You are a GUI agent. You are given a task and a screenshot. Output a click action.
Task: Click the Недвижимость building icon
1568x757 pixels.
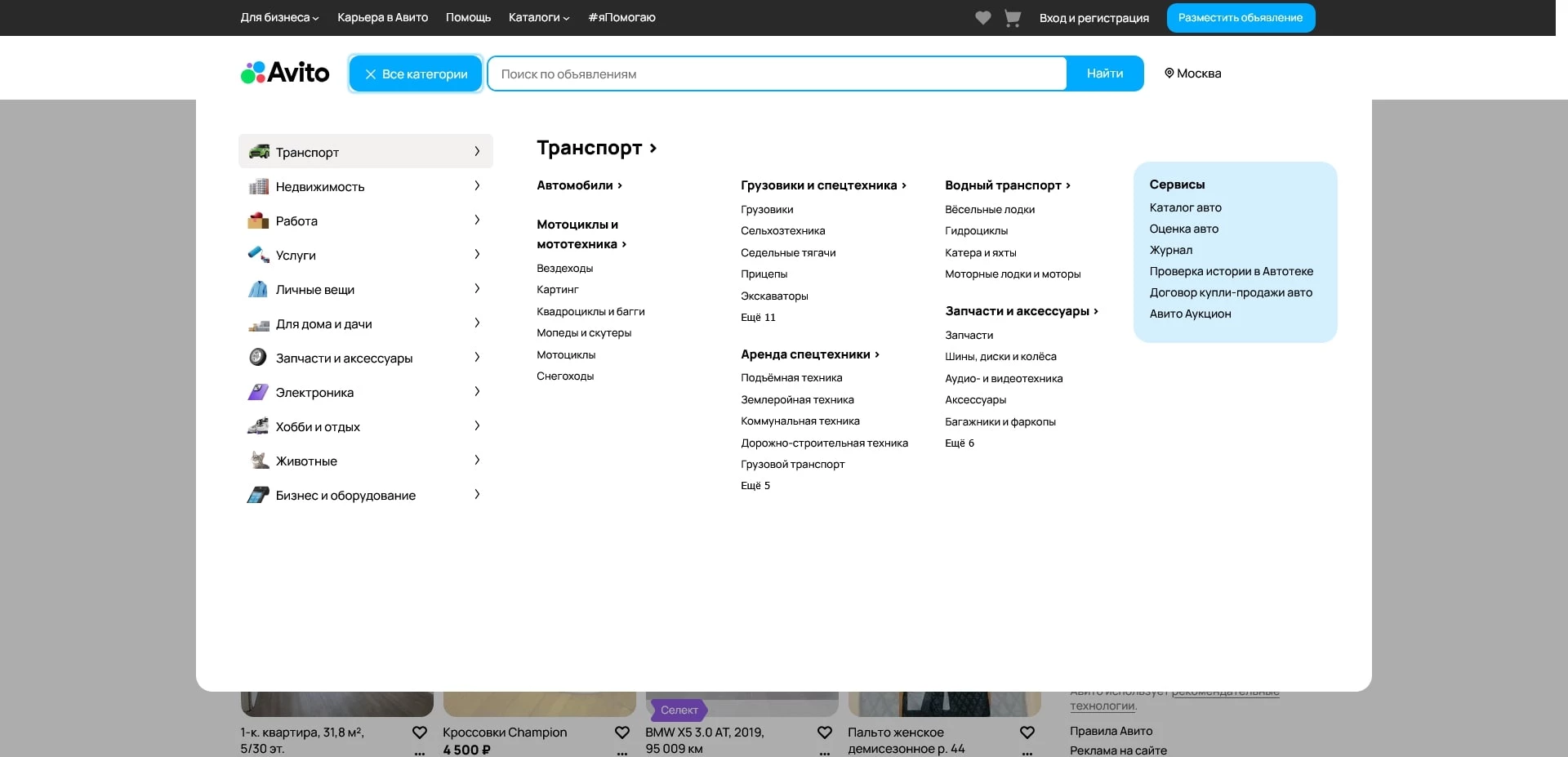coord(258,186)
